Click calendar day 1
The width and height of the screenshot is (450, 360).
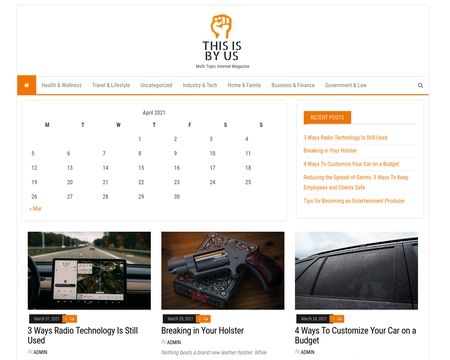(x=140, y=139)
